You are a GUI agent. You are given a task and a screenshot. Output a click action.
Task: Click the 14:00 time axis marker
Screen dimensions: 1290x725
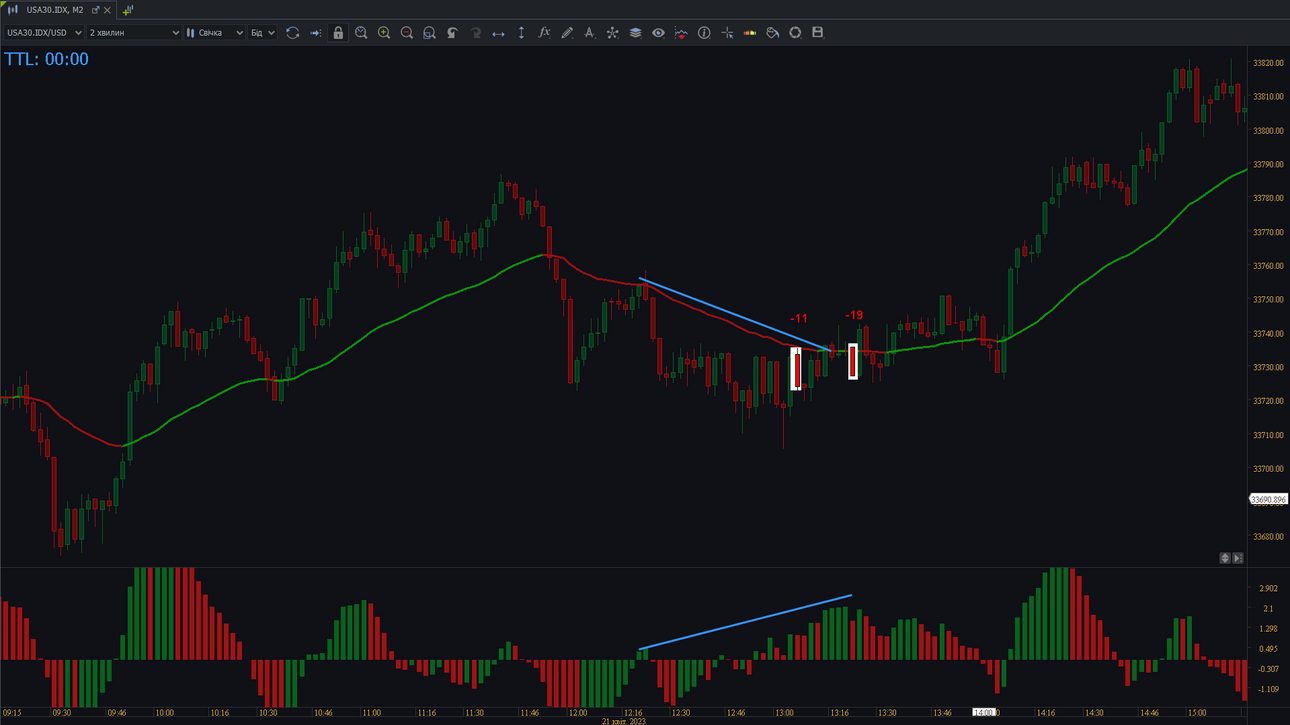tap(984, 713)
